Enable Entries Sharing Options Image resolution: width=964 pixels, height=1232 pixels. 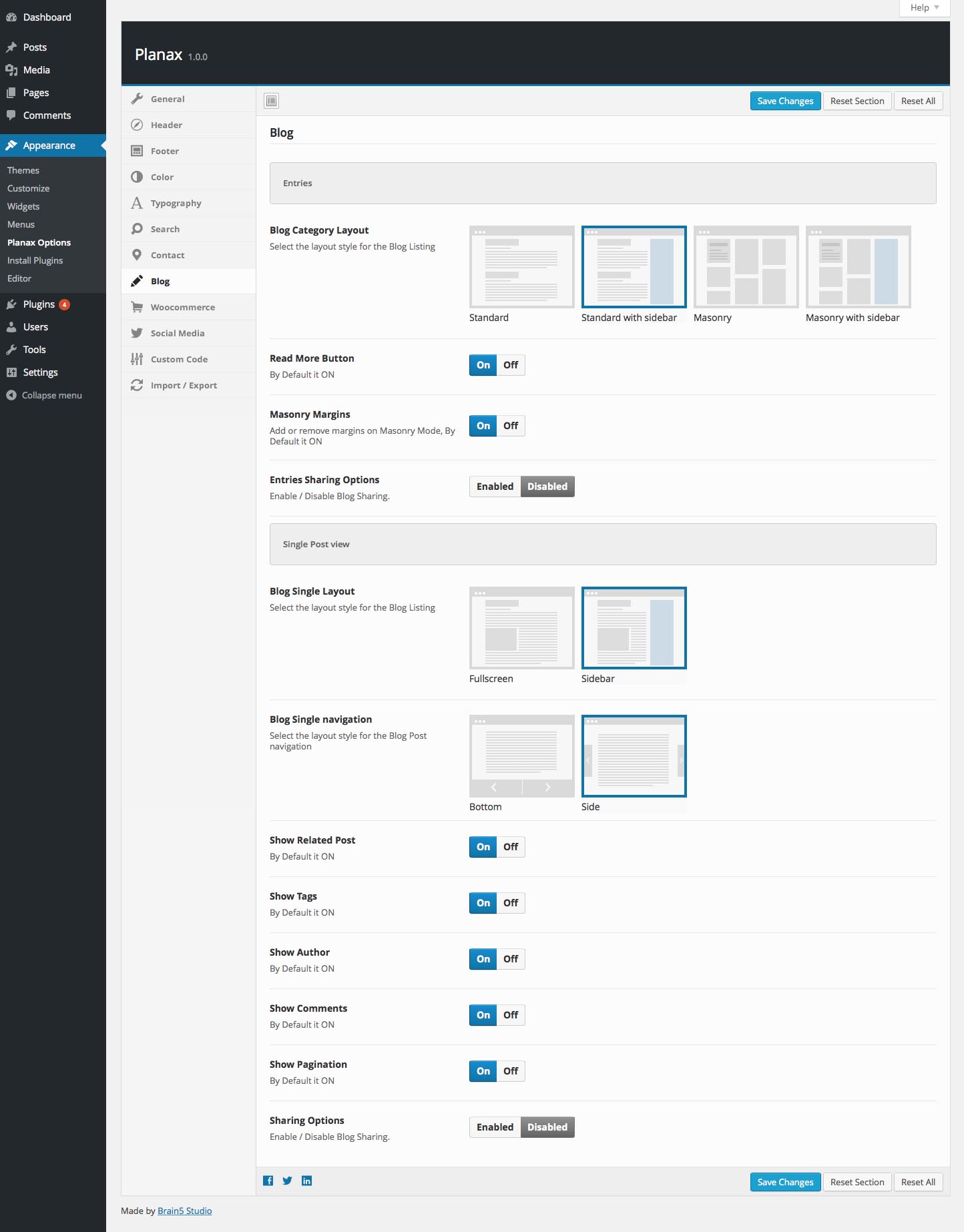495,487
